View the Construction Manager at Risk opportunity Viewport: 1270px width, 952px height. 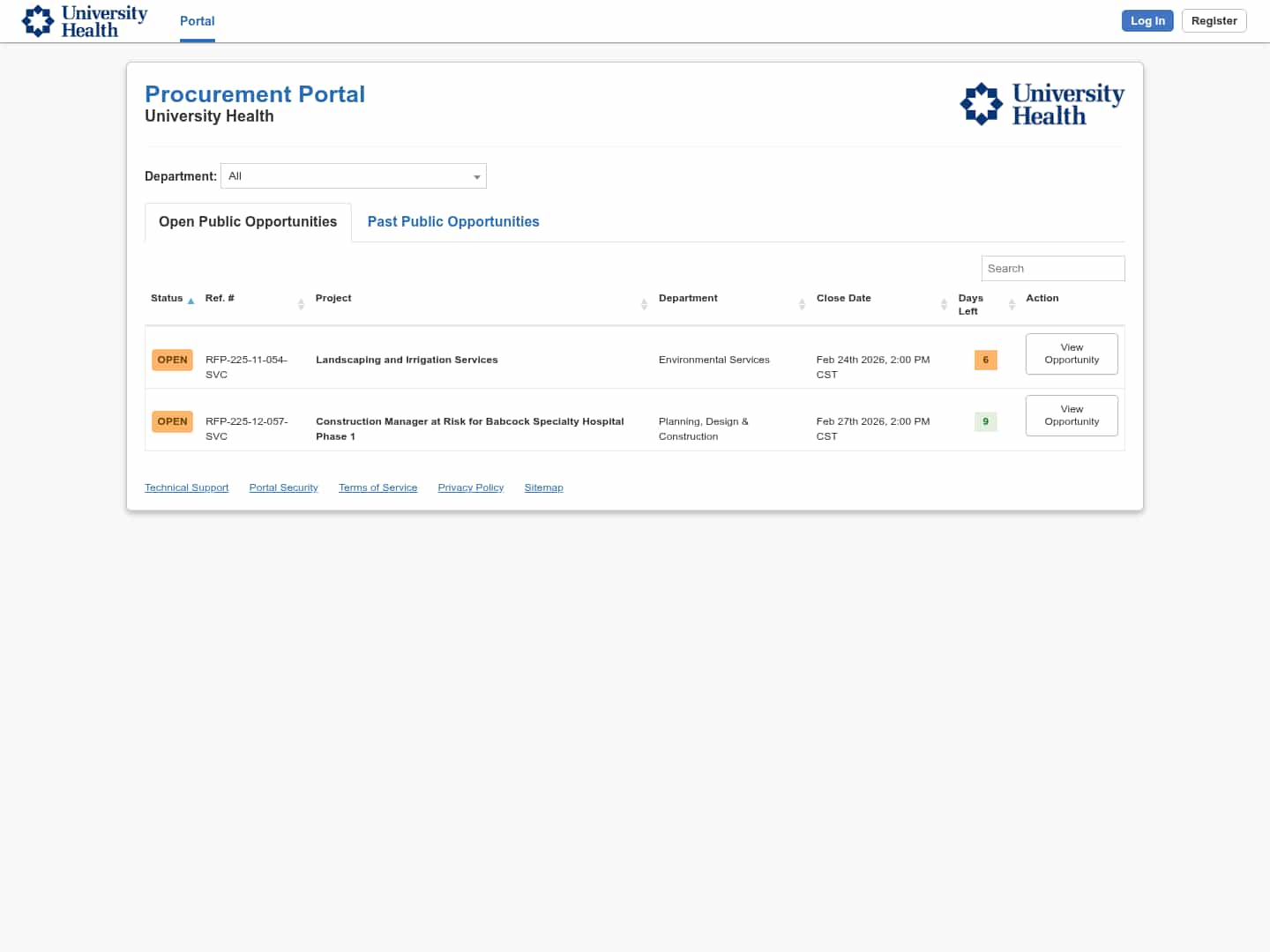click(x=1072, y=415)
